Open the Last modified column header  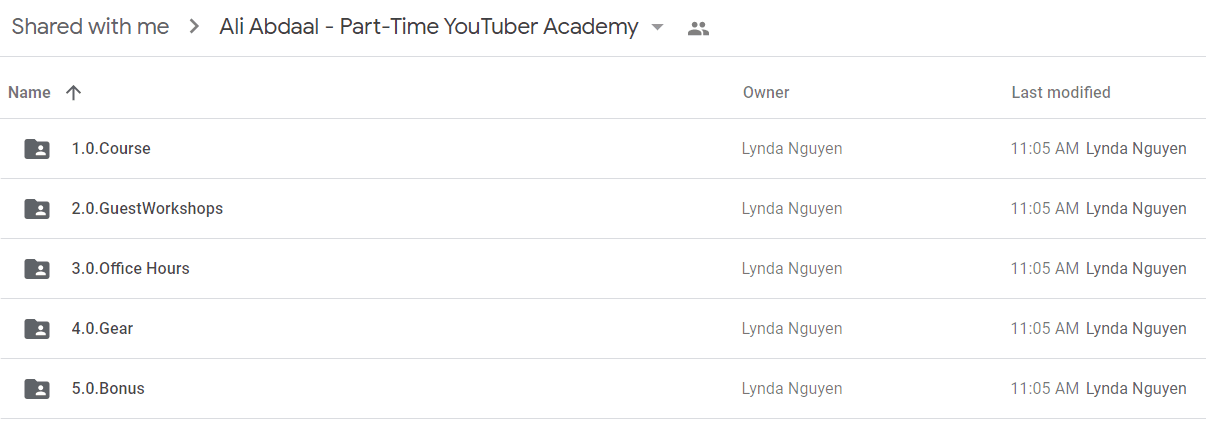click(x=1061, y=93)
